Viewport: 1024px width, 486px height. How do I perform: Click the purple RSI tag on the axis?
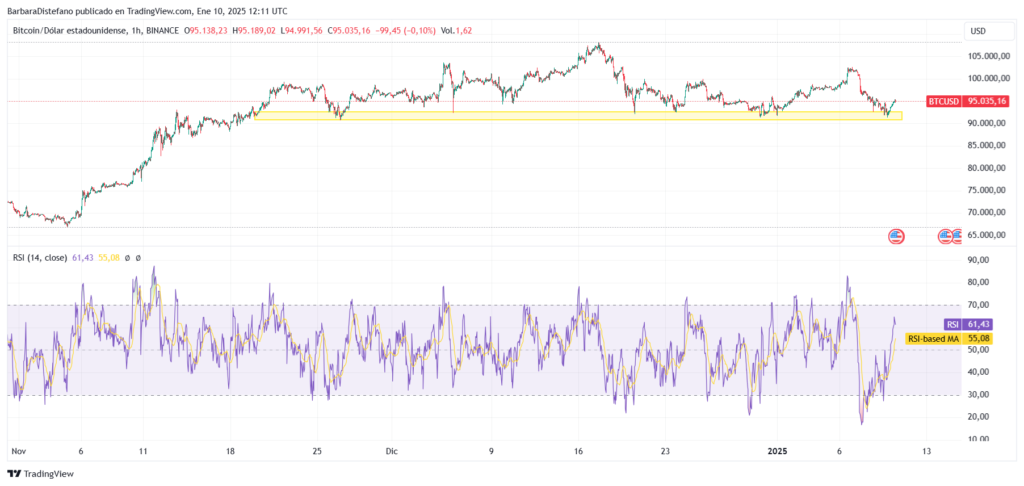953,325
